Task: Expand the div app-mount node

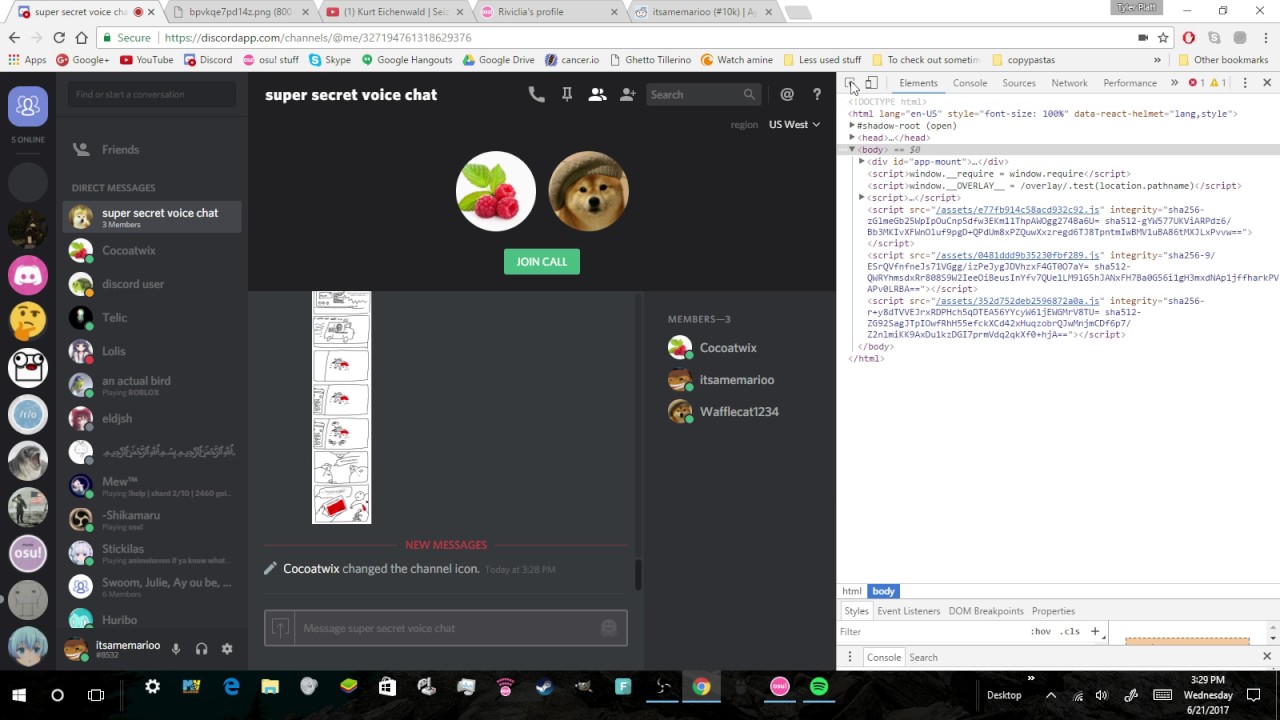Action: [x=862, y=162]
